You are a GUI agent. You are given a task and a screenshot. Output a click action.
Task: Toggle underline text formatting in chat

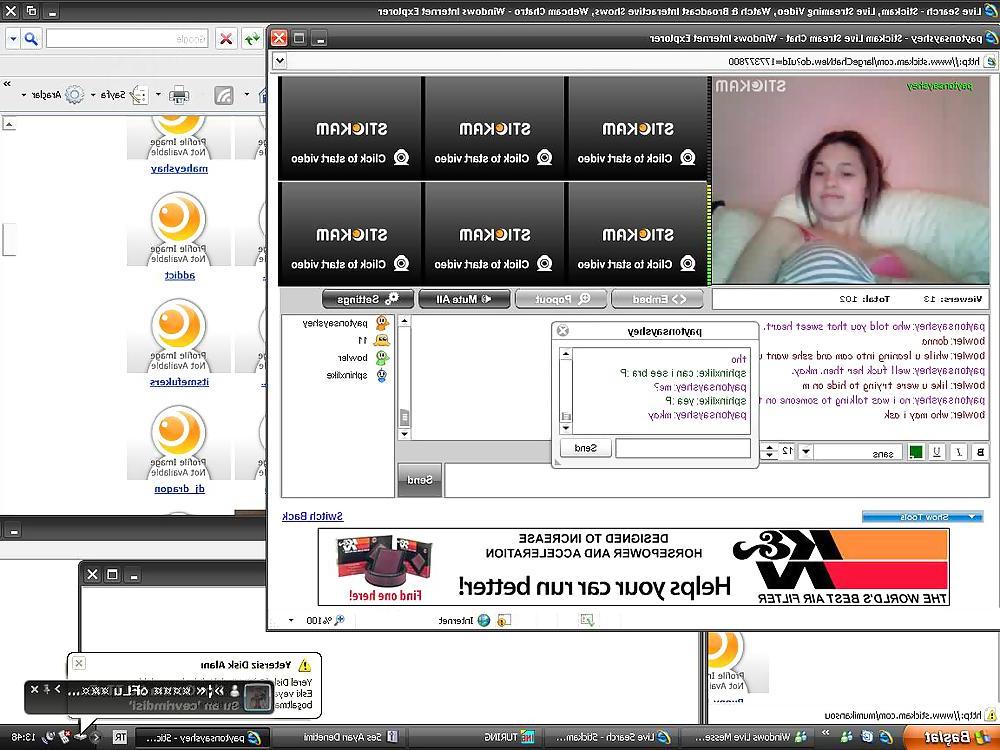(937, 452)
